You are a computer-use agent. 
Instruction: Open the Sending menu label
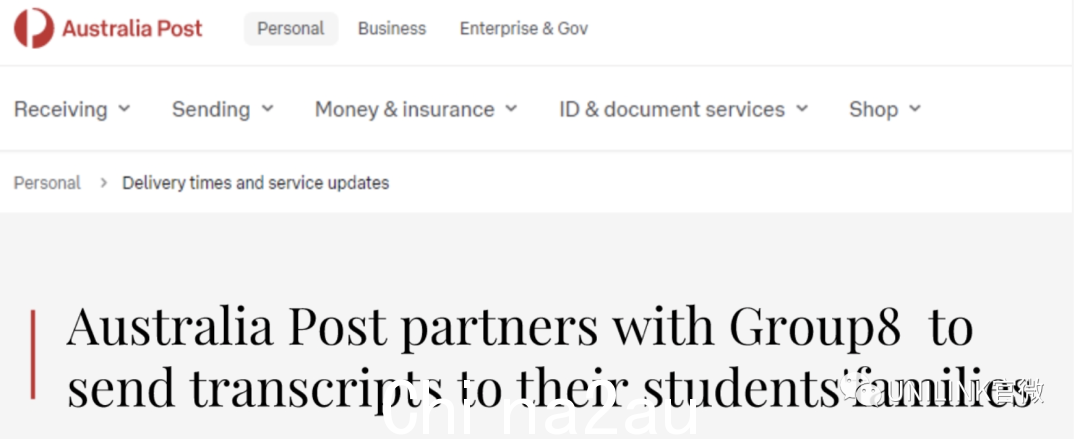tap(211, 109)
